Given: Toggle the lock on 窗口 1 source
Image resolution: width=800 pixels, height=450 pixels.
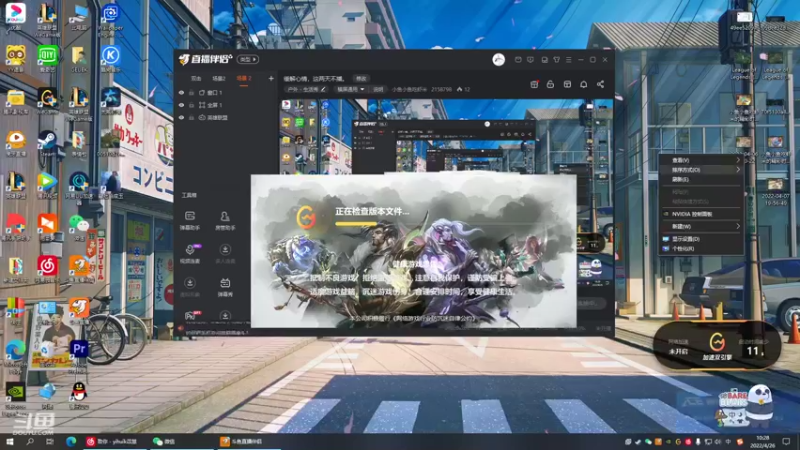Looking at the screenshot, I should (x=191, y=93).
